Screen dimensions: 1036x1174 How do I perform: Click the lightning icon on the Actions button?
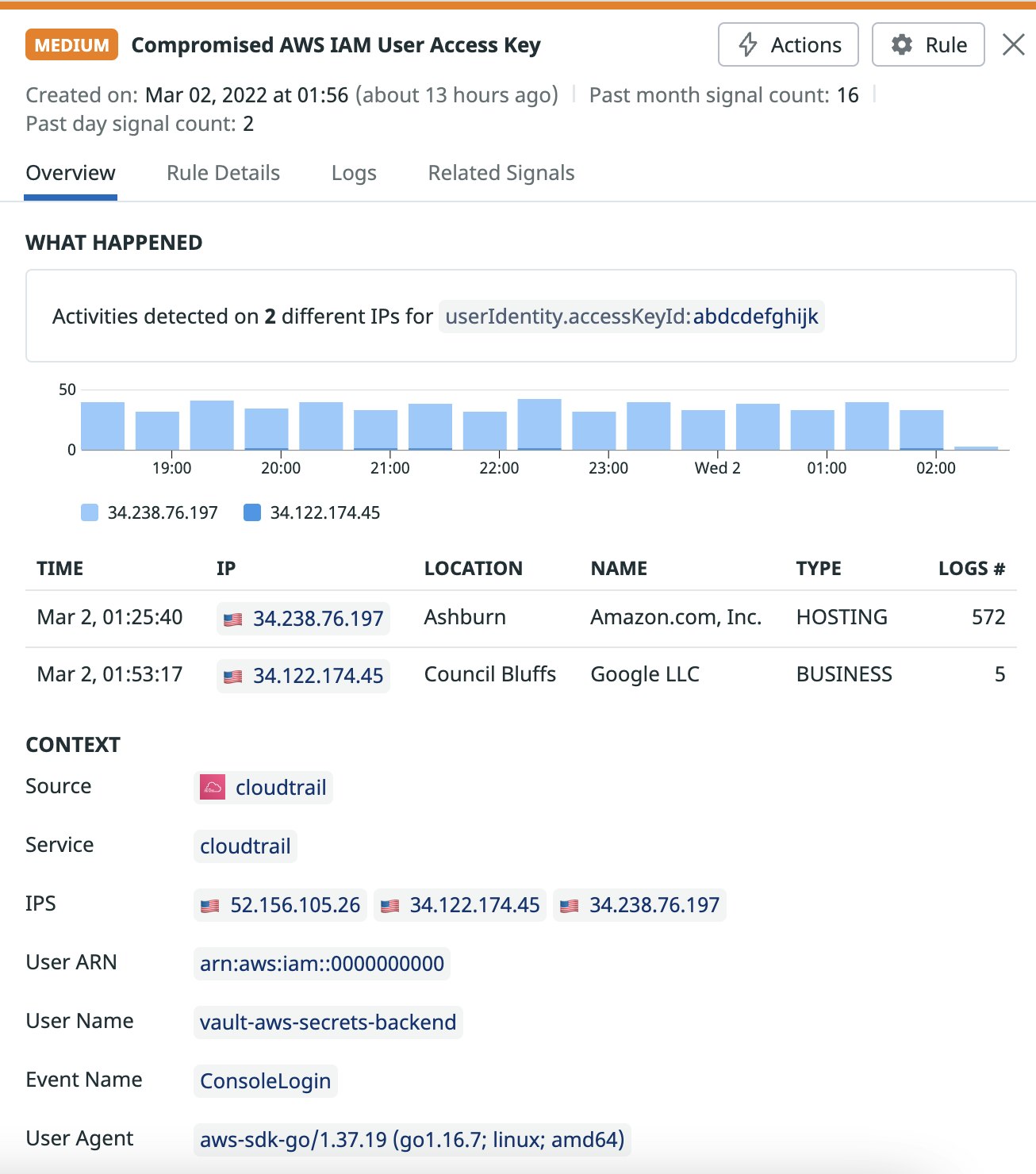click(746, 44)
